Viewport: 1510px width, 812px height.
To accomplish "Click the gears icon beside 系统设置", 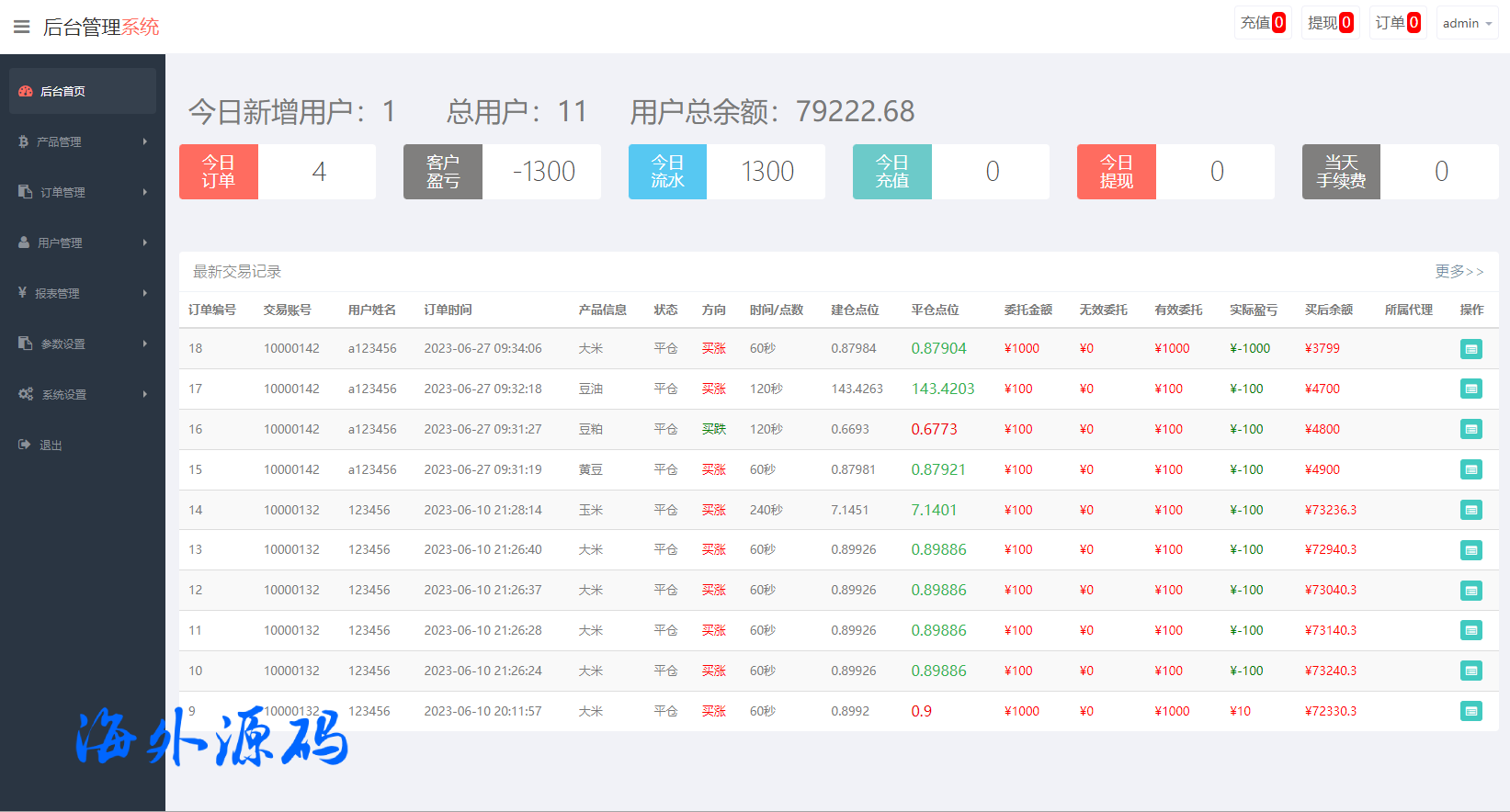I will point(26,394).
